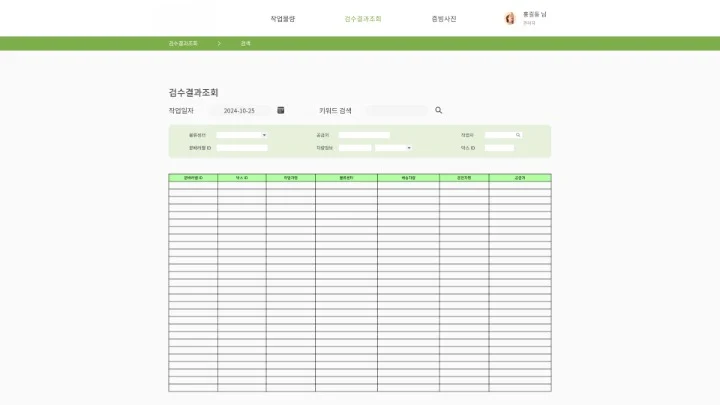Open the 차량정보 dropdown arrow
Viewport: 720px width, 405px height.
(409, 148)
